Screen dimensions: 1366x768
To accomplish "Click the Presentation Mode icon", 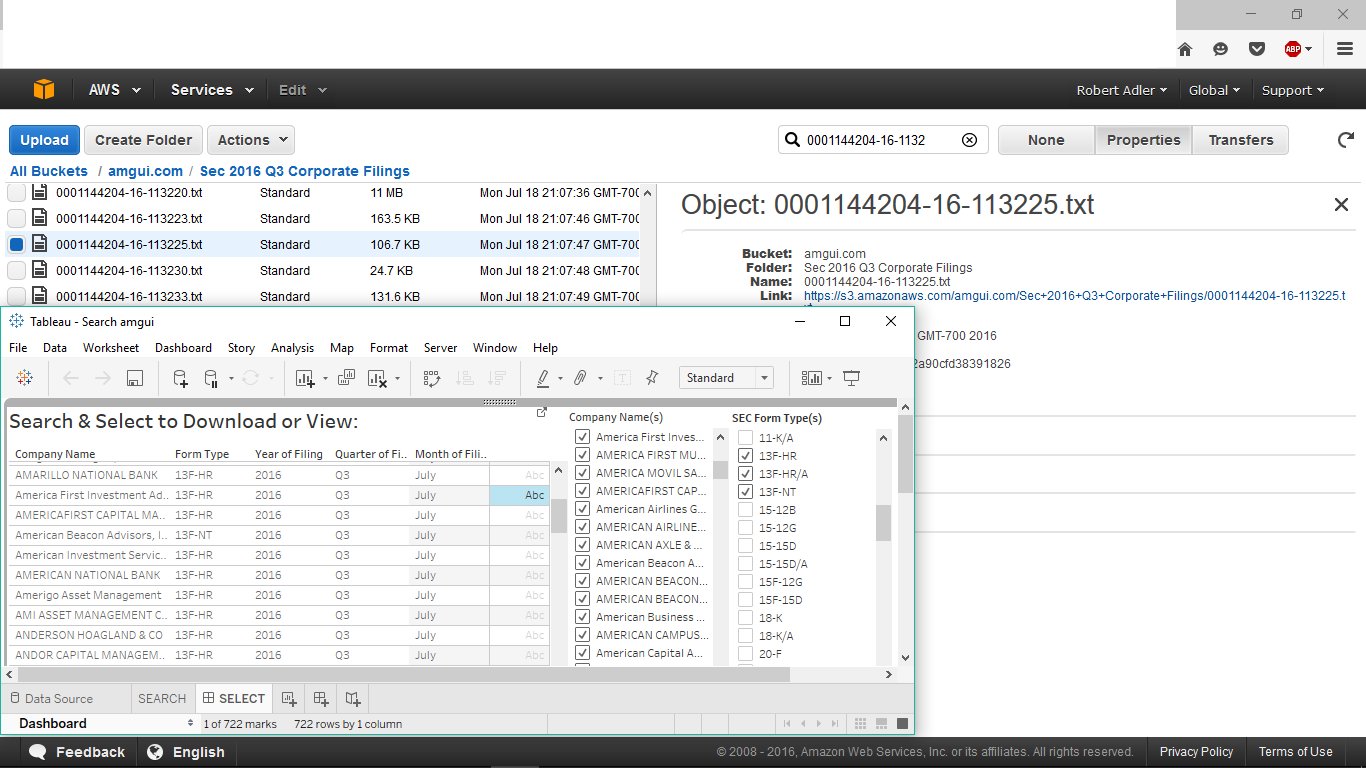I will coord(852,378).
